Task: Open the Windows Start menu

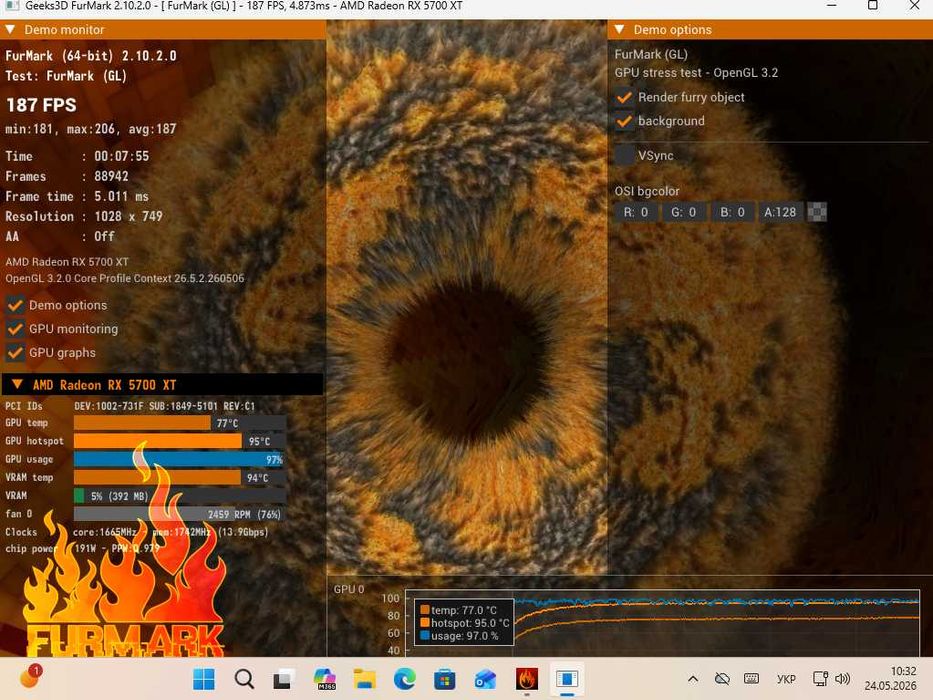Action: click(204, 679)
